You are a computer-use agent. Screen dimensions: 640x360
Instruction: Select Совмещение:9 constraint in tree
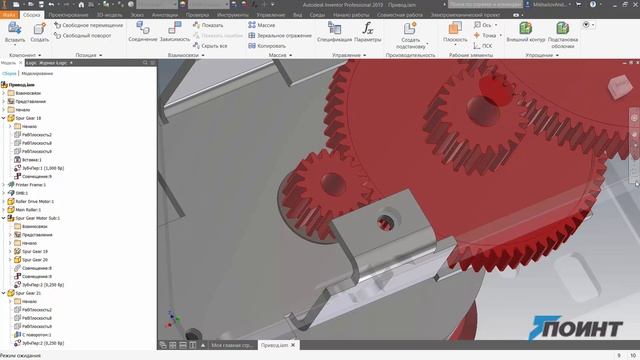[x=33, y=176]
